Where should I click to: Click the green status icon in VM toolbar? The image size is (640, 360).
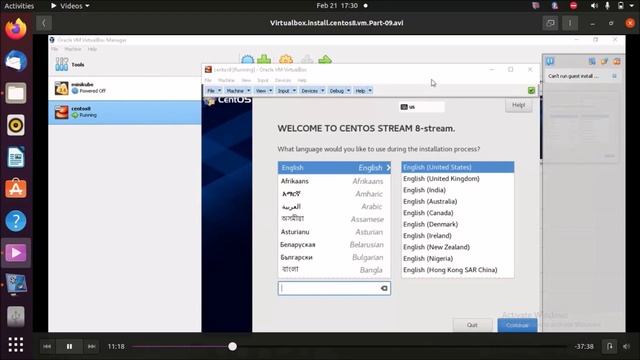(x=531, y=91)
